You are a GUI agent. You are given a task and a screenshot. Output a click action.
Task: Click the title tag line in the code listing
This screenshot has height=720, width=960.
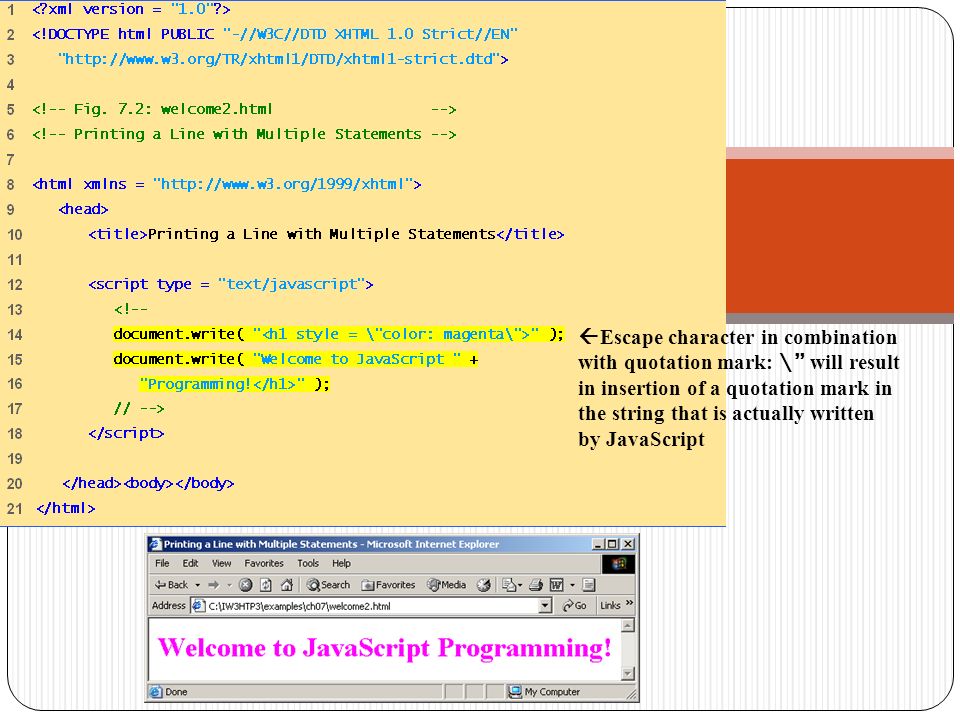pos(326,234)
